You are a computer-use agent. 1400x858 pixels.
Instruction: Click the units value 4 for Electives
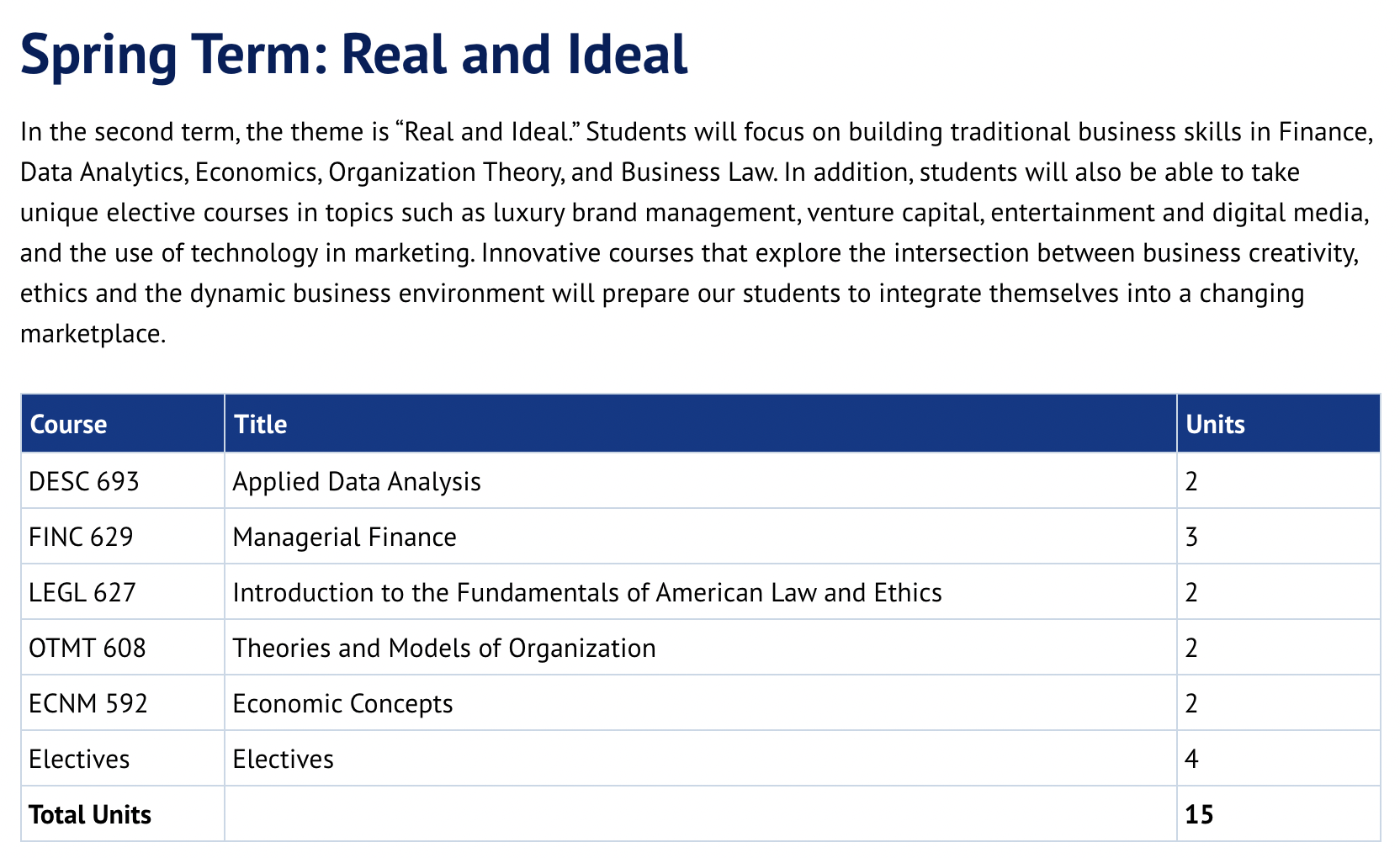(x=1191, y=759)
